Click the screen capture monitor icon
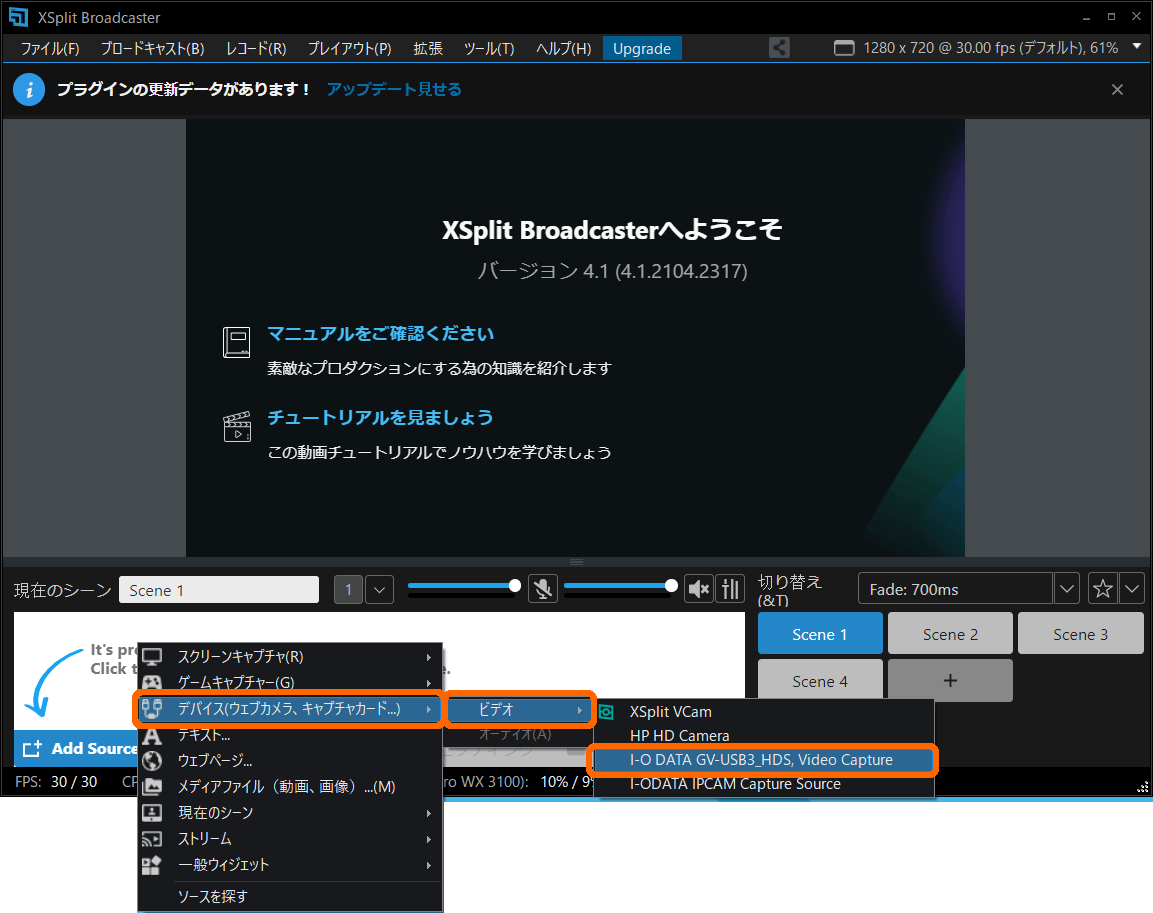The image size is (1153, 913). [152, 656]
